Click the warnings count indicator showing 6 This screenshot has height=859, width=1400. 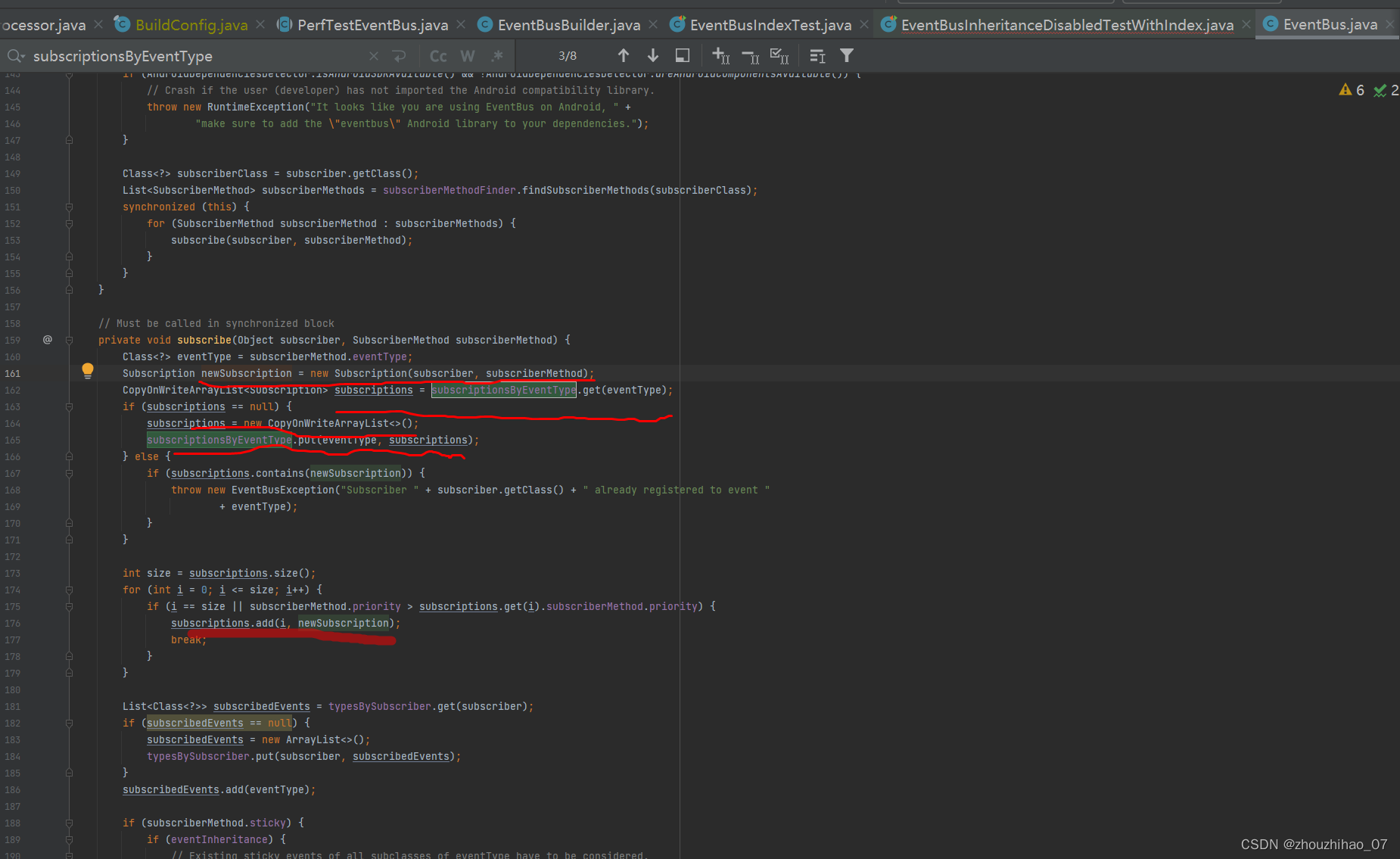1352,90
